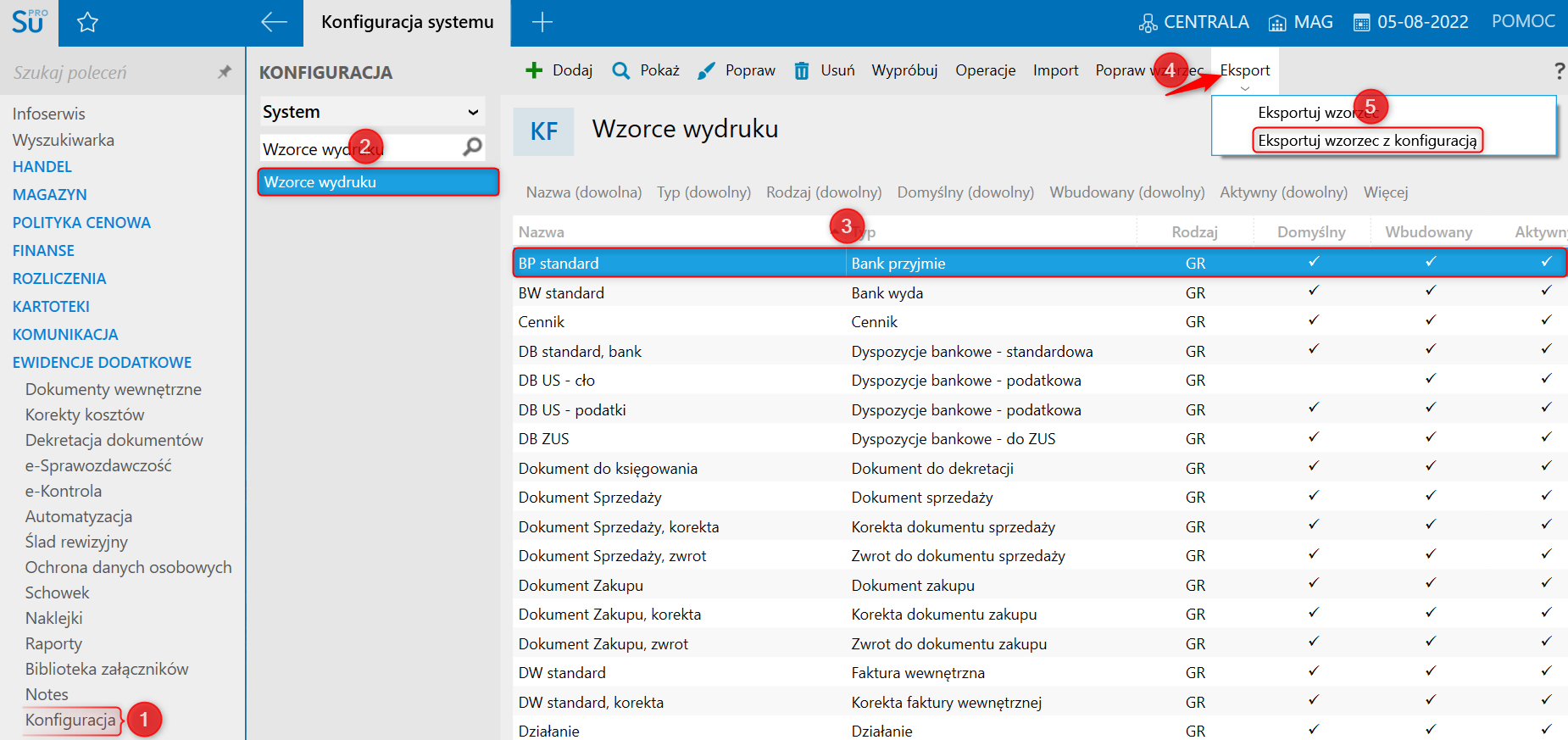Open Ślad rewizyjny in the sidebar
Screen dimensions: 1568x740
coord(76,542)
